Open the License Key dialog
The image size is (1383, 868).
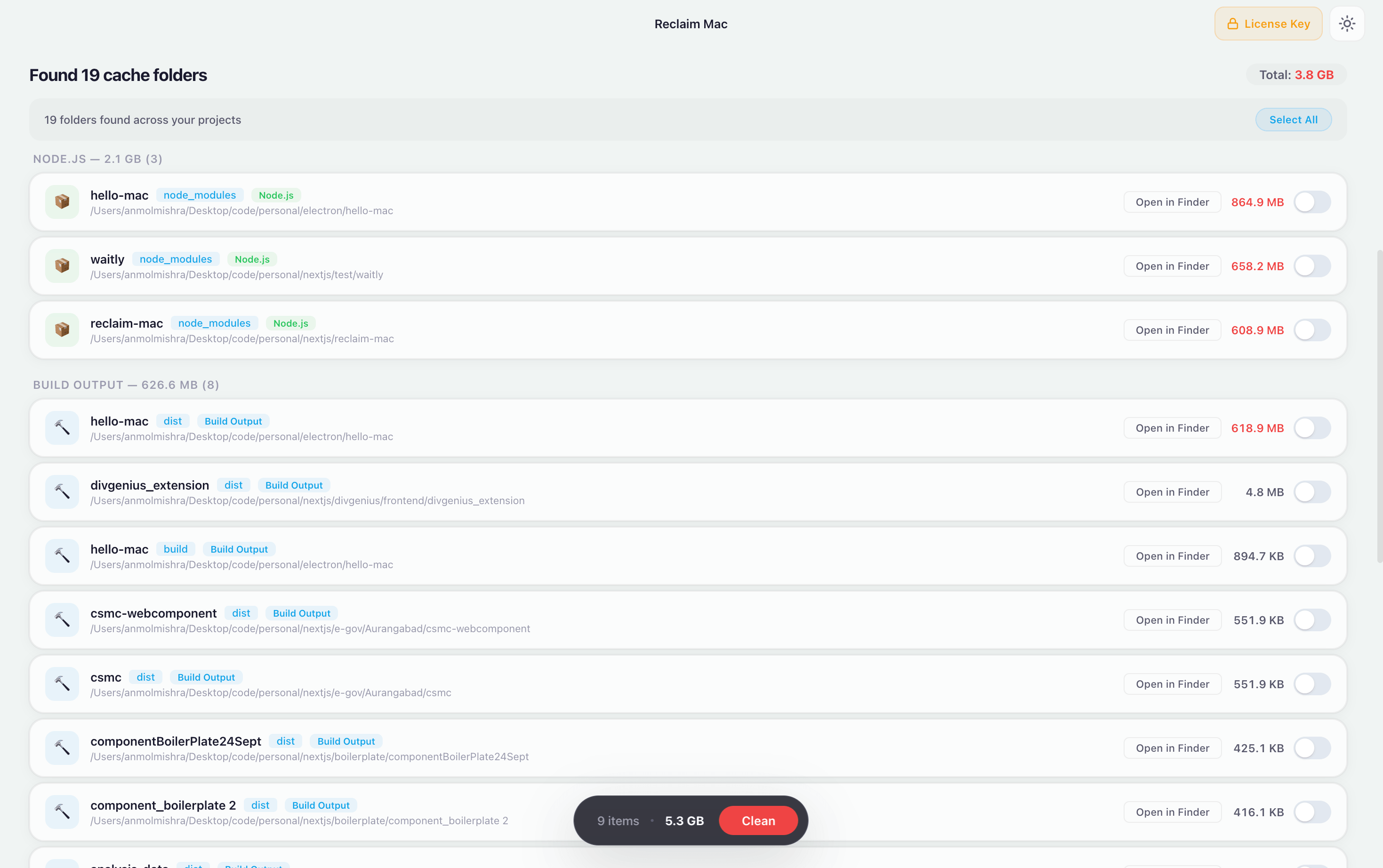(1268, 24)
